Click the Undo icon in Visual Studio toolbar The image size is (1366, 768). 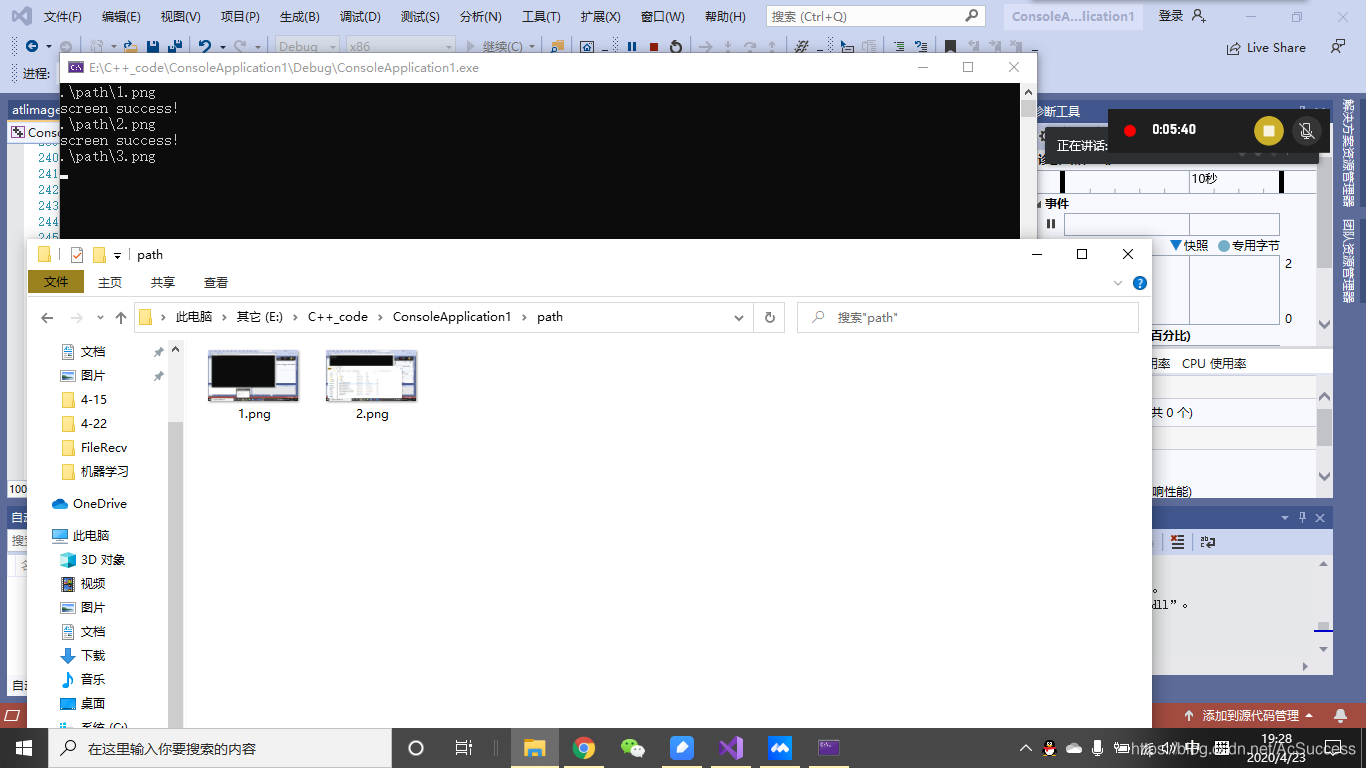tap(205, 45)
